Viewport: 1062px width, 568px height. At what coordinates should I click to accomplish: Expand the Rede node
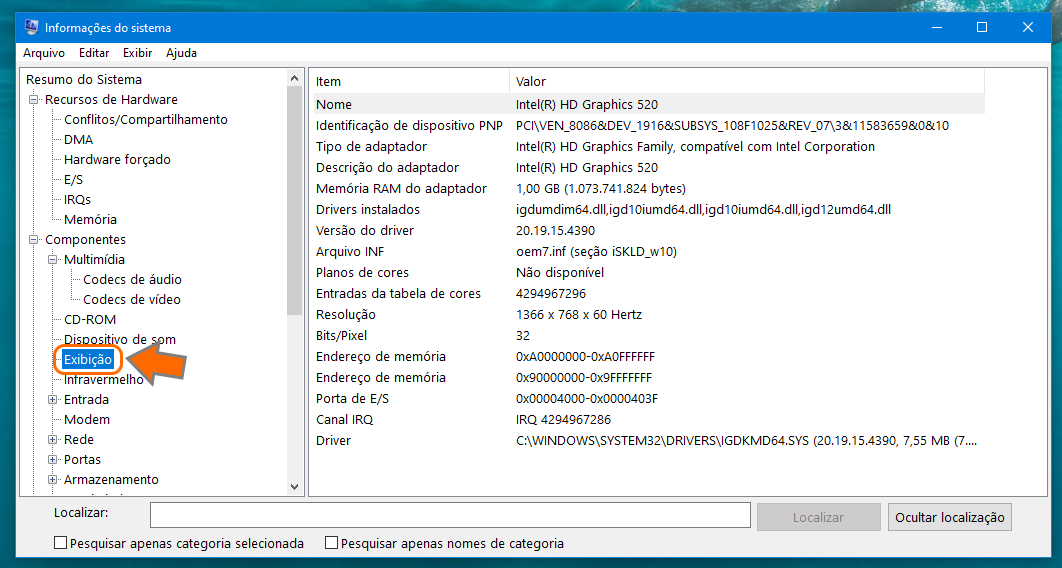click(x=52, y=439)
